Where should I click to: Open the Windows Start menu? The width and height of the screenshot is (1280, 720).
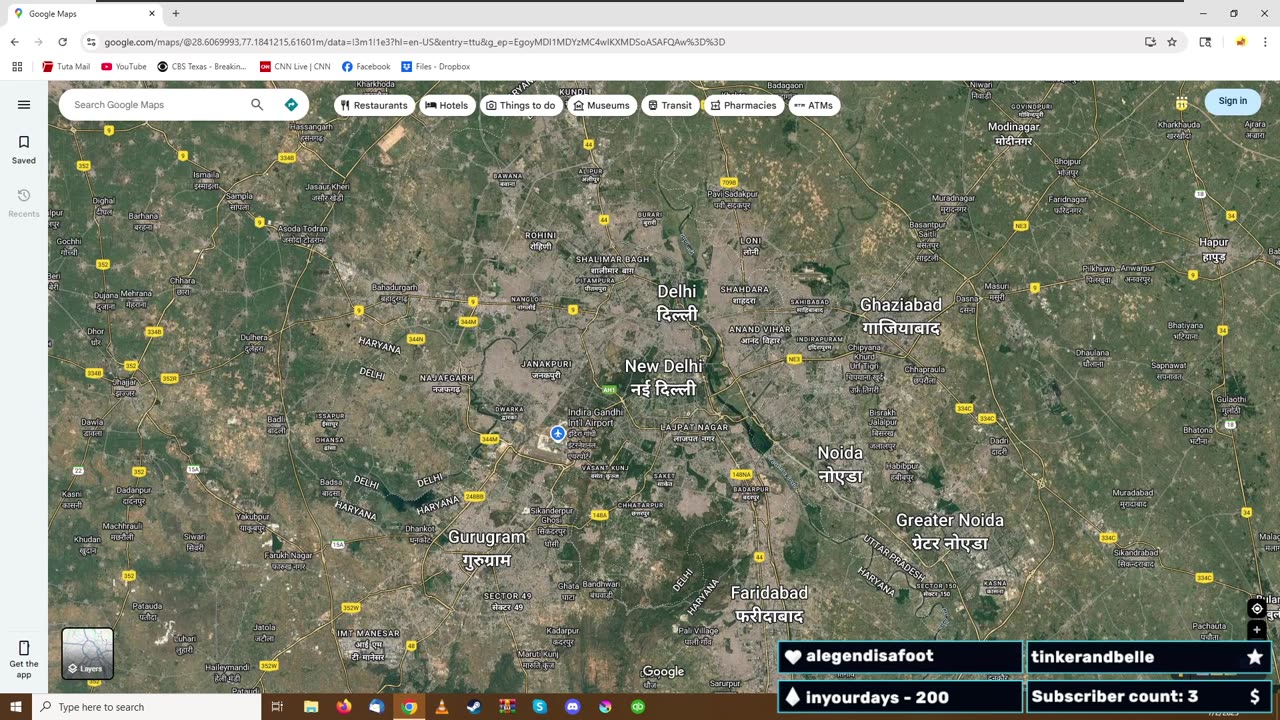(x=16, y=707)
